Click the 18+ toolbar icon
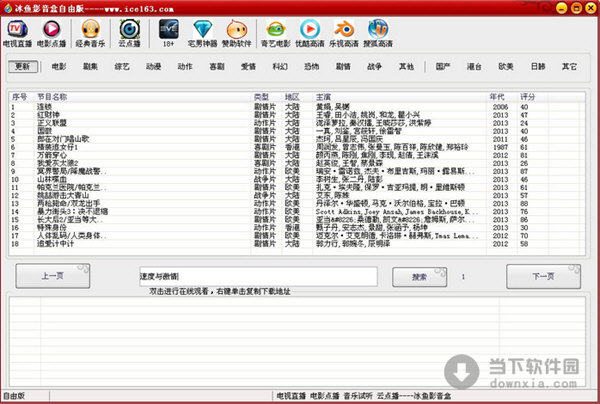 170,33
